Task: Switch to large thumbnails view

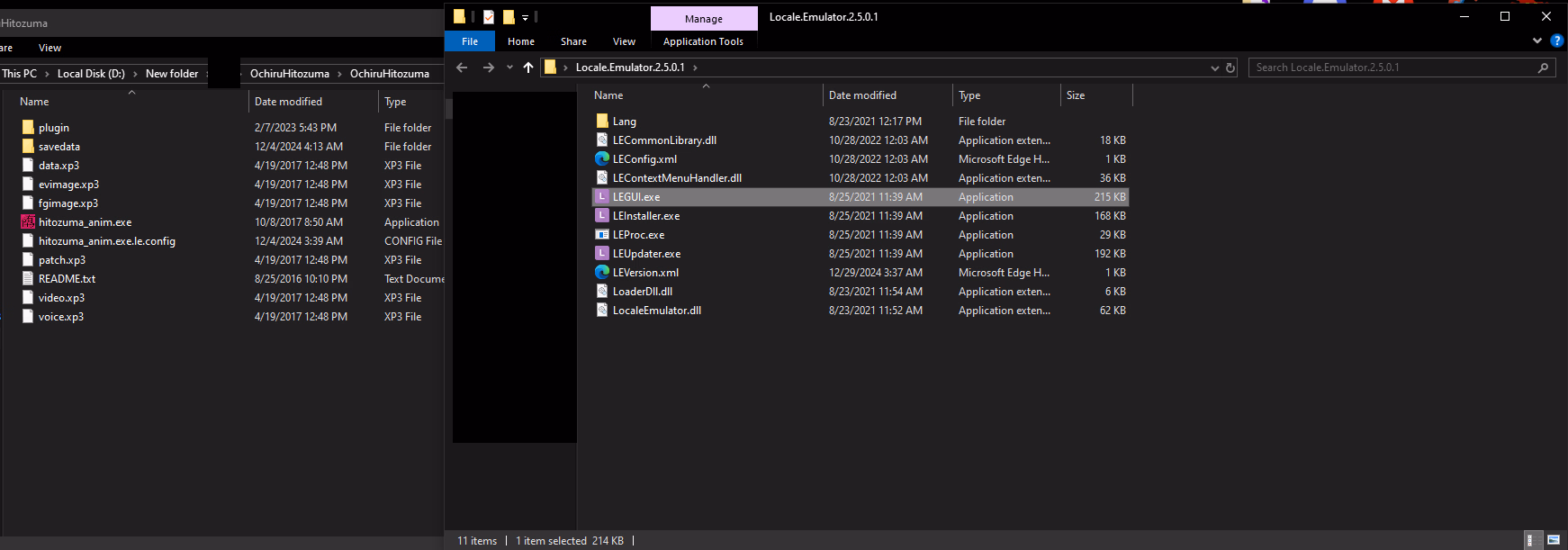Action: (x=1554, y=540)
